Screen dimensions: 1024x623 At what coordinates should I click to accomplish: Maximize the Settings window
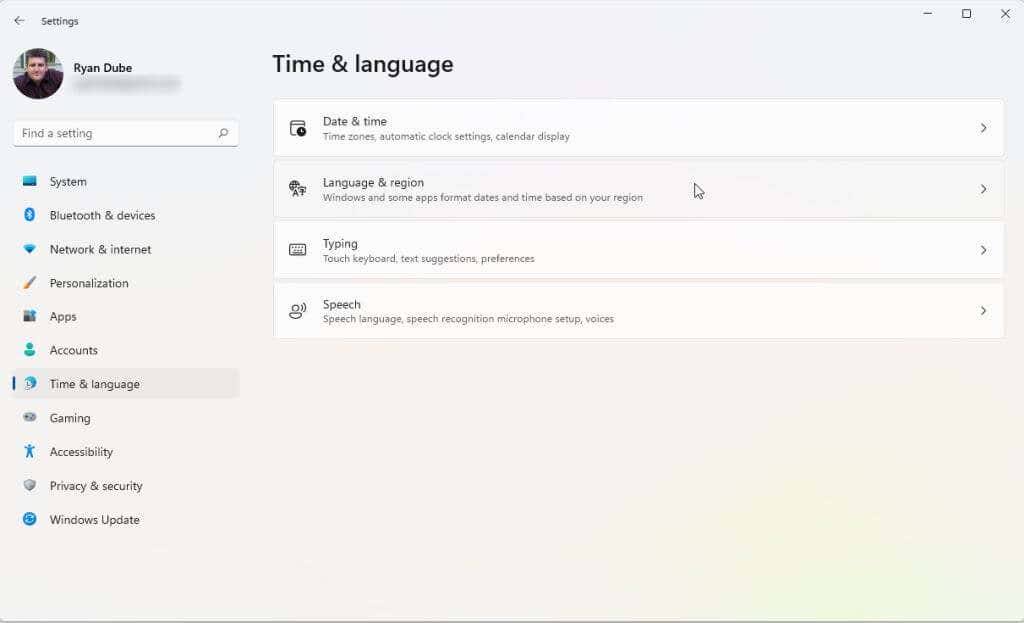point(967,14)
